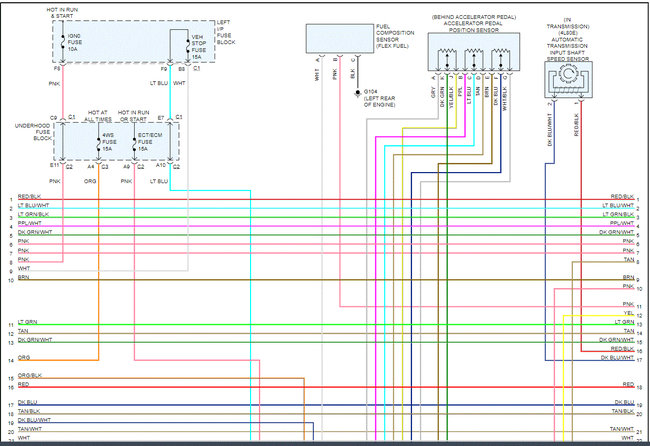The width and height of the screenshot is (650, 446).
Task: Select the LT GRN label on left row 11
Action: point(27,322)
